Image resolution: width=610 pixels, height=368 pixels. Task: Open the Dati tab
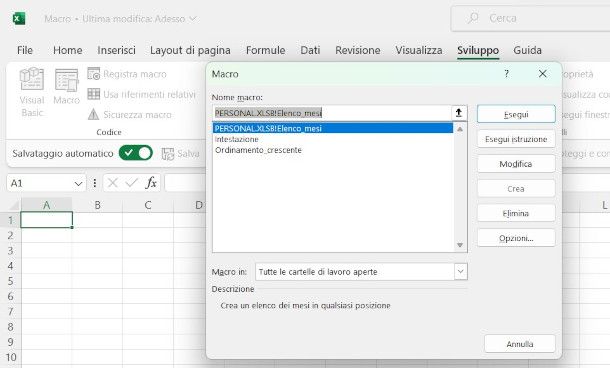tap(310, 50)
